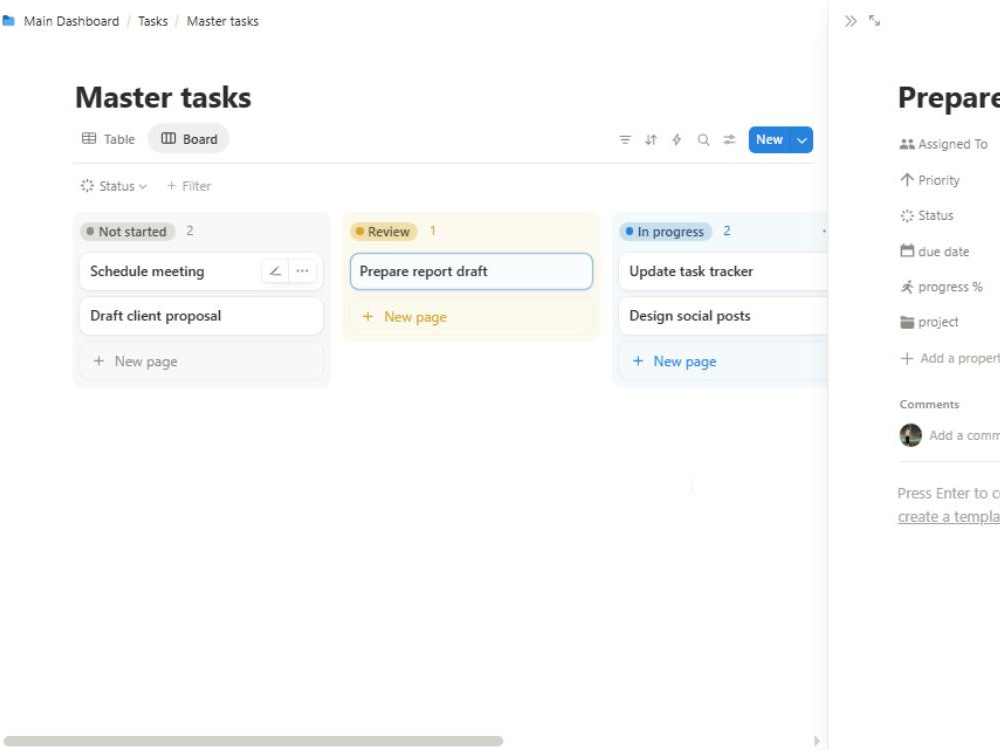Add a filter with + Filter

pos(189,186)
